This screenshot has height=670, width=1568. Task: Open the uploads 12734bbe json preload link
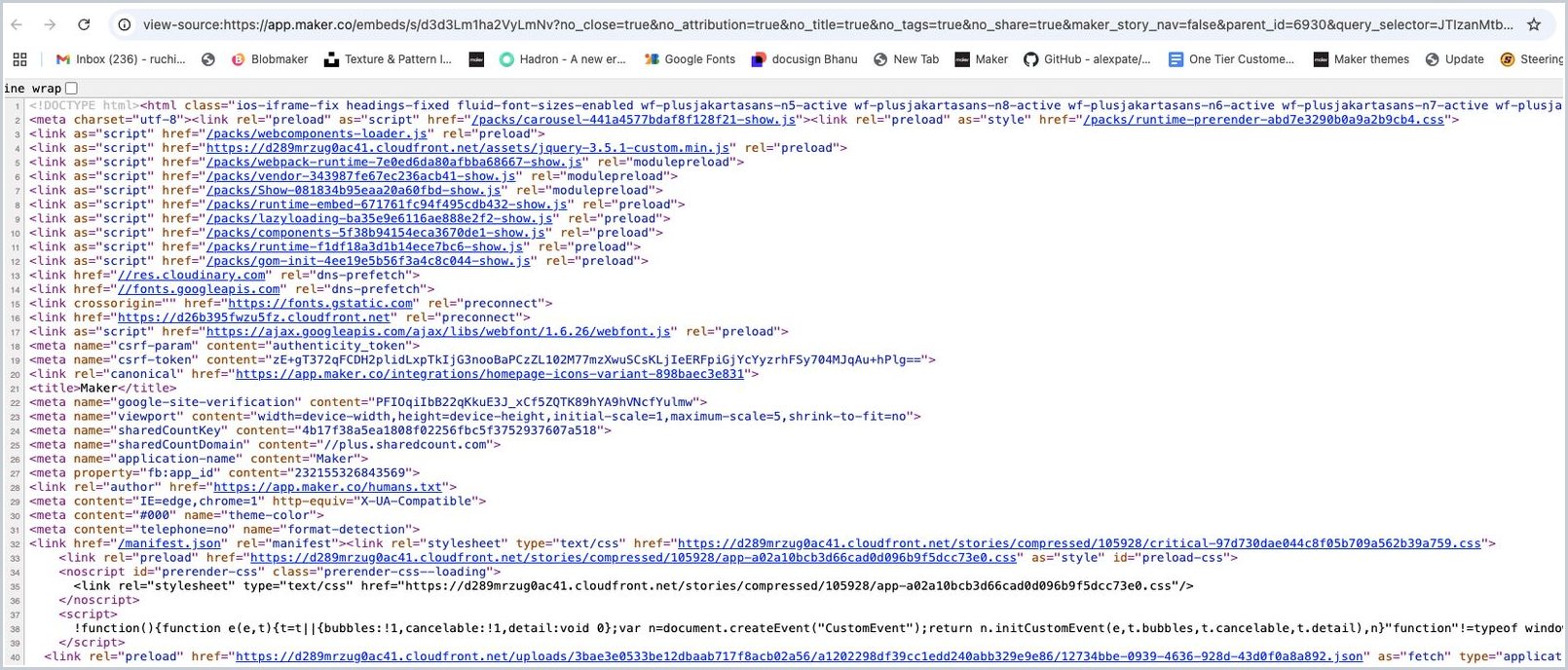(800, 656)
